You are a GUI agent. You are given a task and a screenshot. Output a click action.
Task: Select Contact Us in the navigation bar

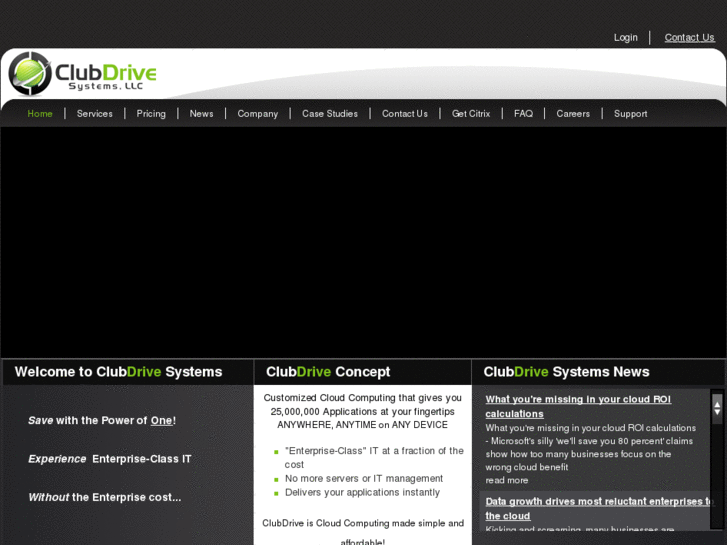point(404,114)
